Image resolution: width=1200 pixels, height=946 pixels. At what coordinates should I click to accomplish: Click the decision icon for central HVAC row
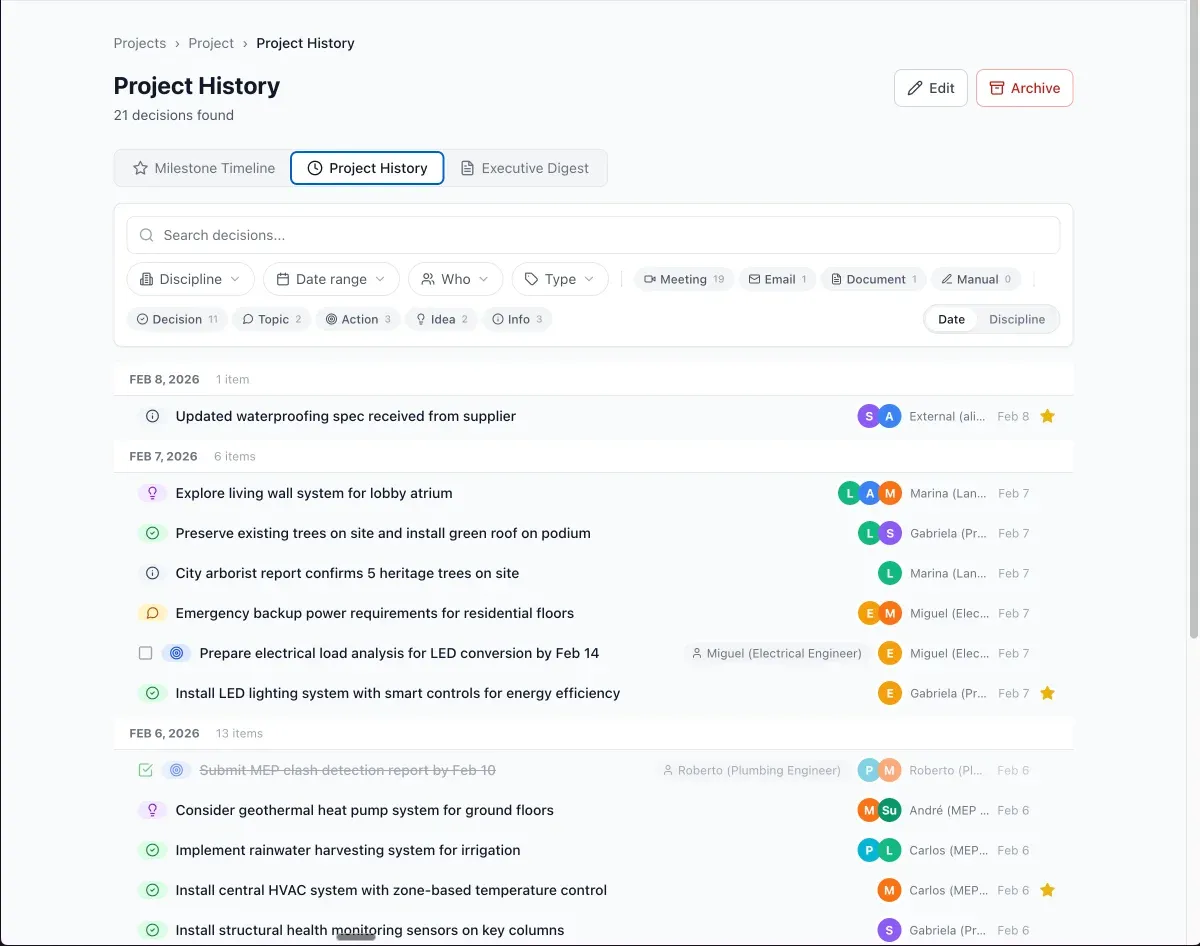click(153, 890)
